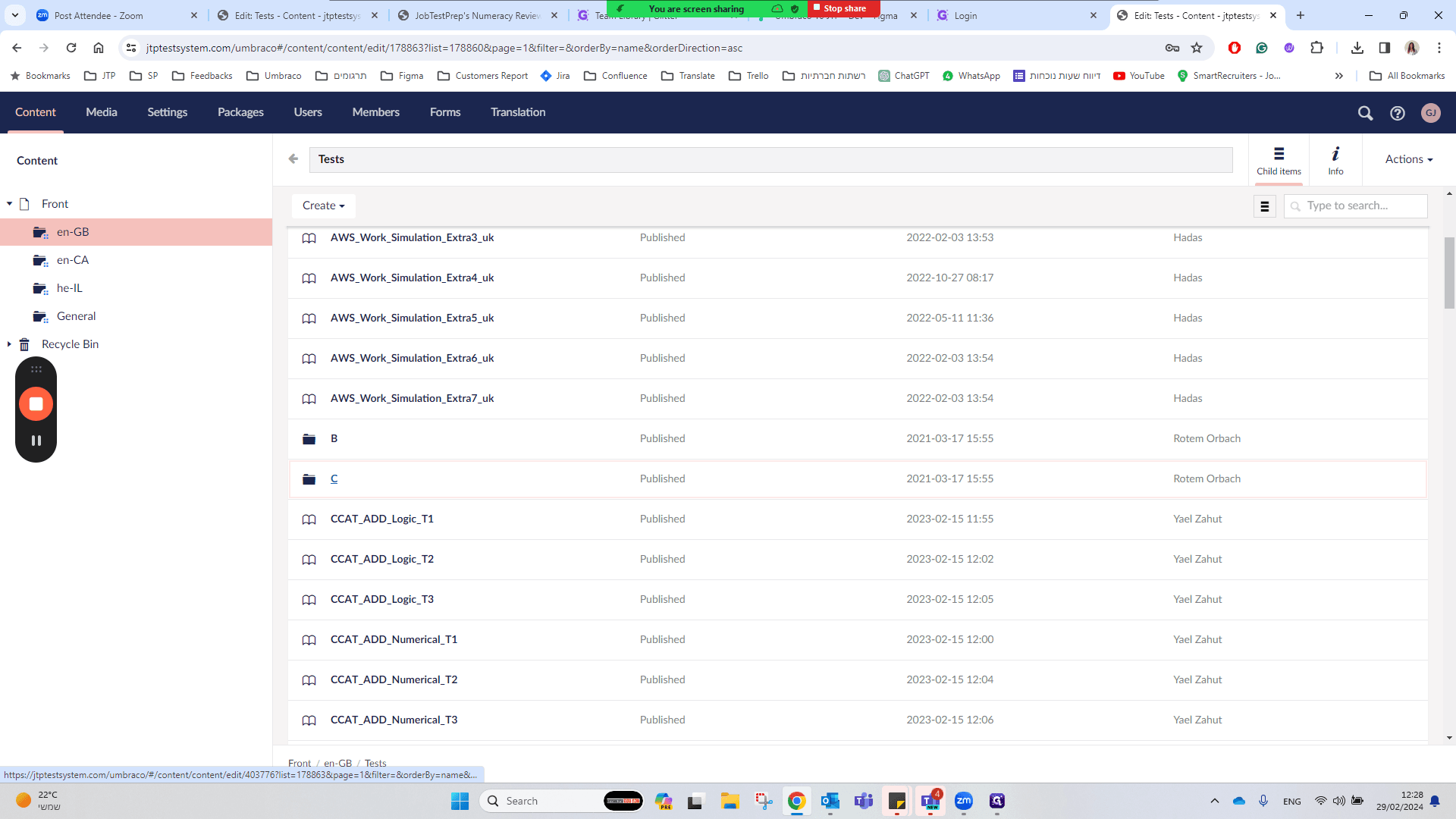Viewport: 1456px width, 819px height.
Task: Open the Umbraco search magnifier icon
Action: pyautogui.click(x=1365, y=113)
